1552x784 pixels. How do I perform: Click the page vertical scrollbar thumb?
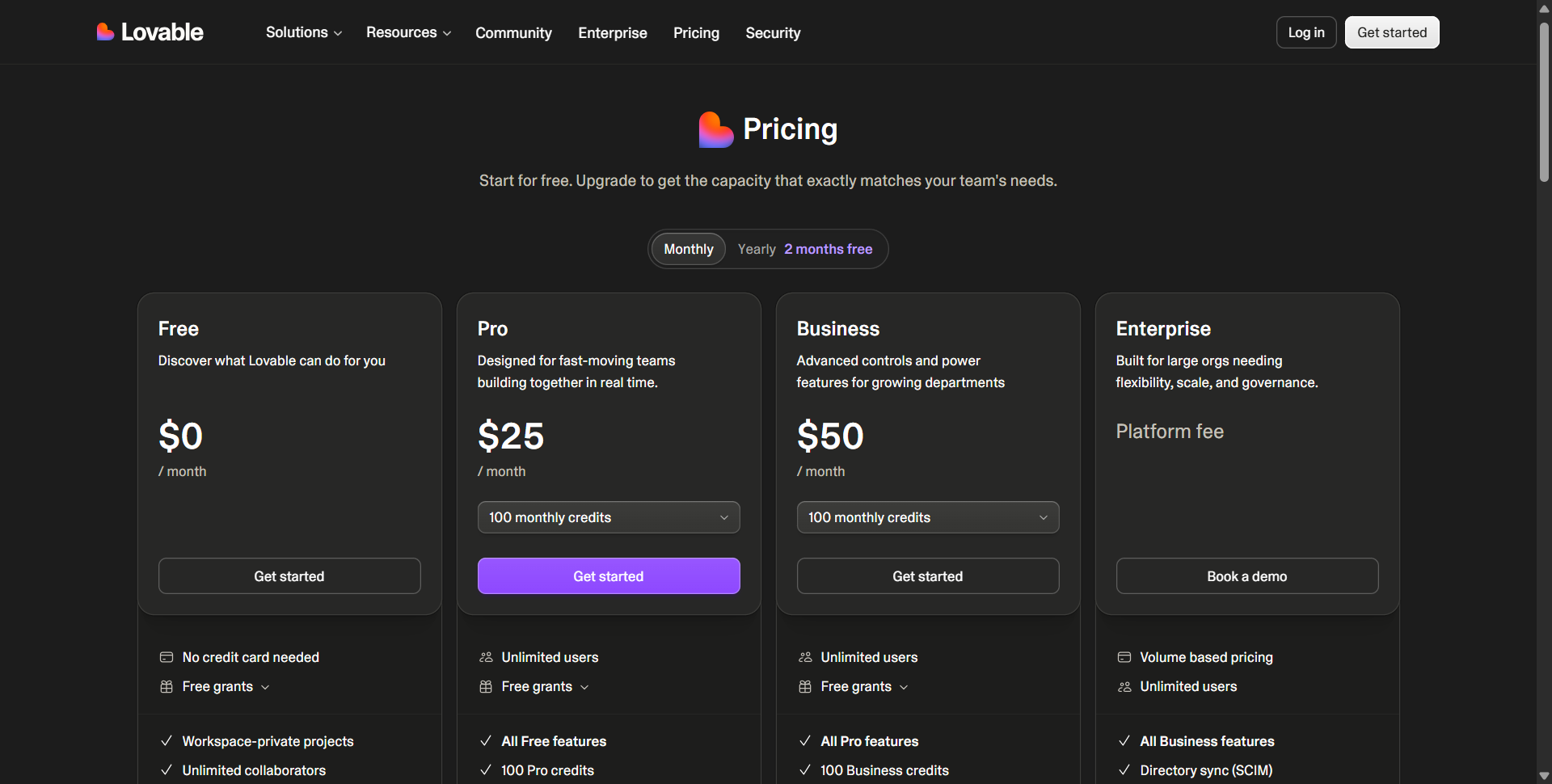pos(1544,101)
